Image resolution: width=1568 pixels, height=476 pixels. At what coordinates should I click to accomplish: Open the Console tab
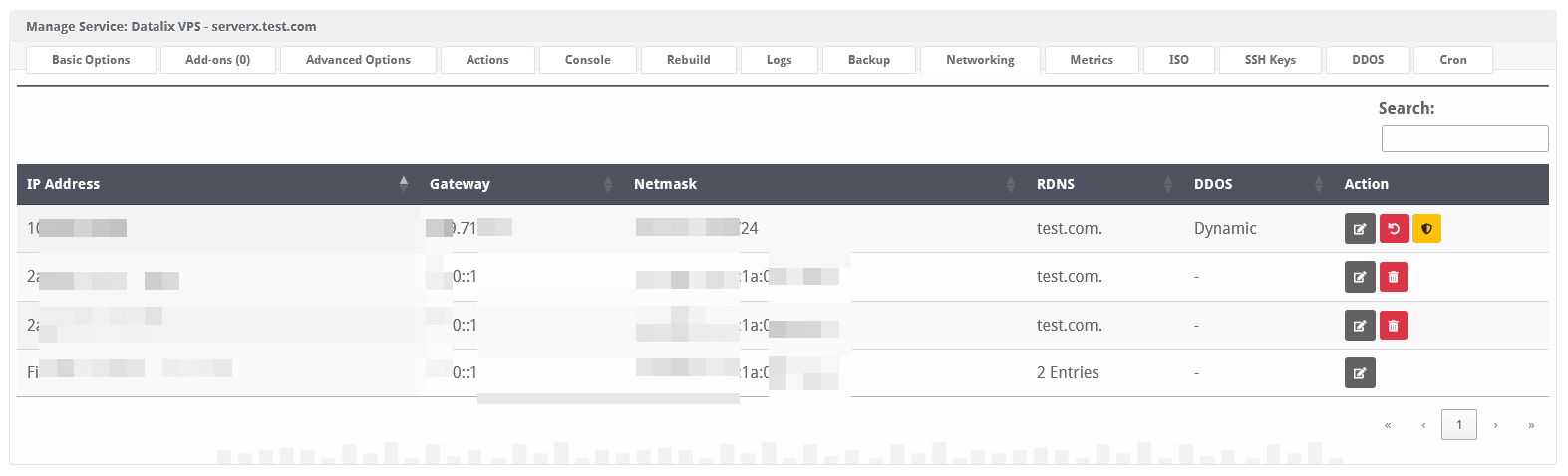(587, 60)
